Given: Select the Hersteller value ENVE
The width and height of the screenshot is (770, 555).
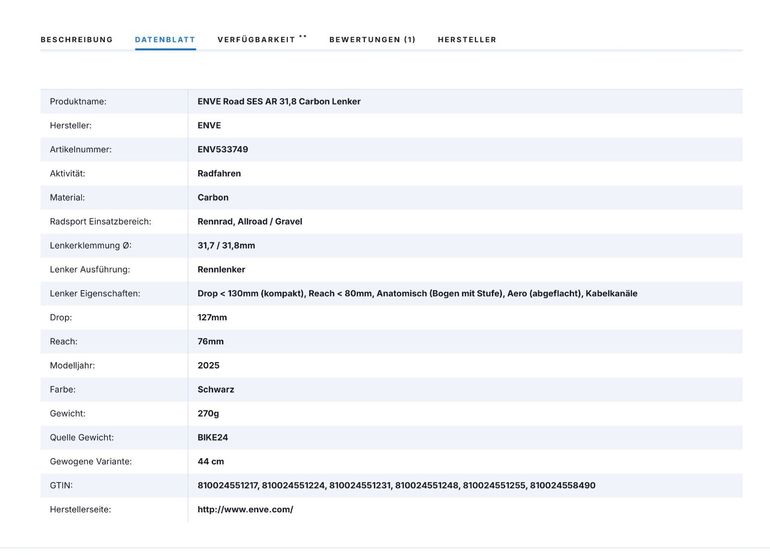Looking at the screenshot, I should coord(209,125).
